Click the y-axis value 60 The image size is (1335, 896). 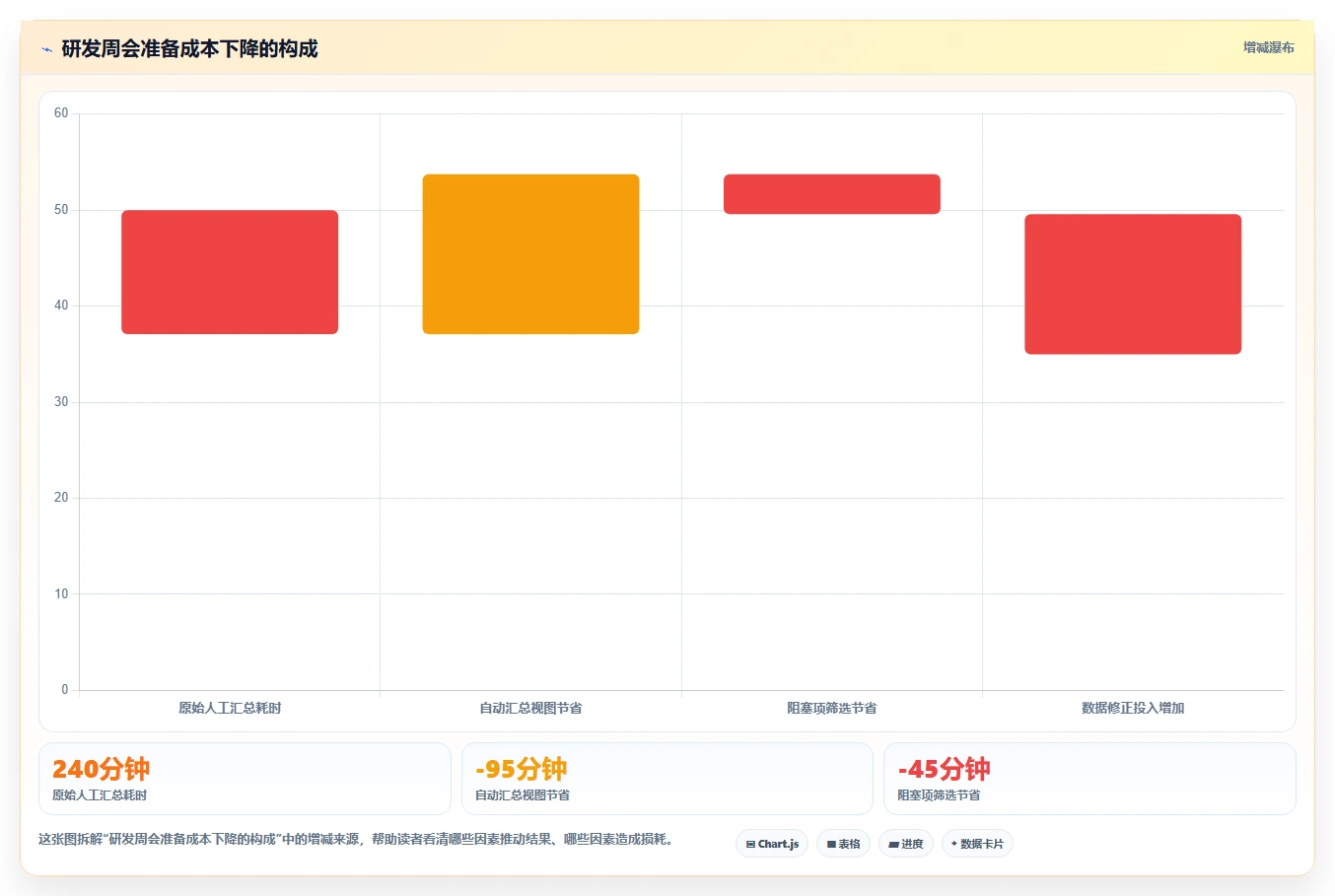61,113
